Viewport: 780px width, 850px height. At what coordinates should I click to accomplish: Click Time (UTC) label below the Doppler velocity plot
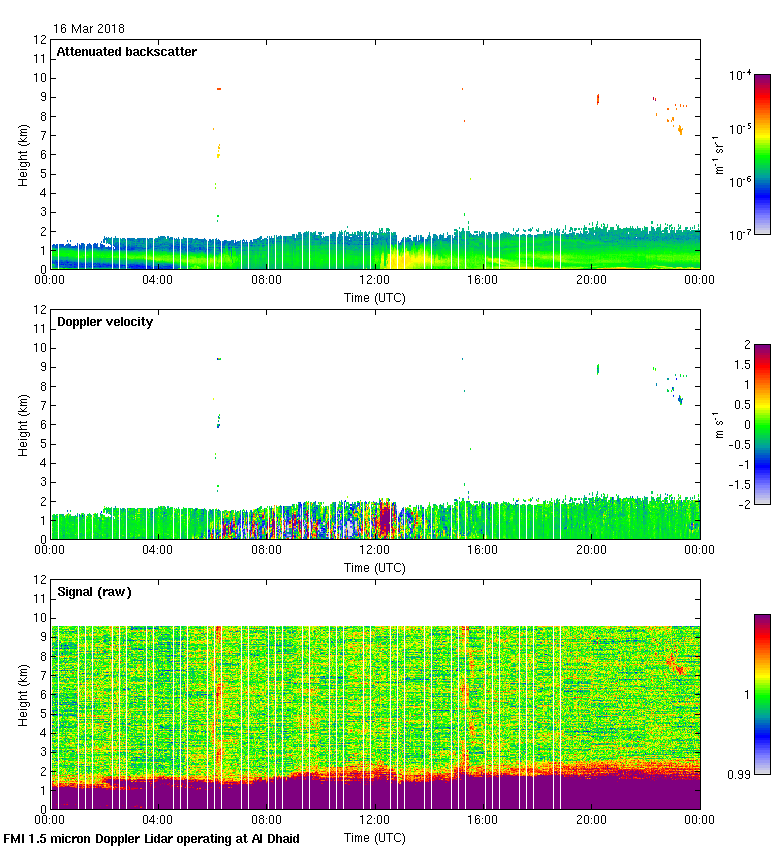375,567
